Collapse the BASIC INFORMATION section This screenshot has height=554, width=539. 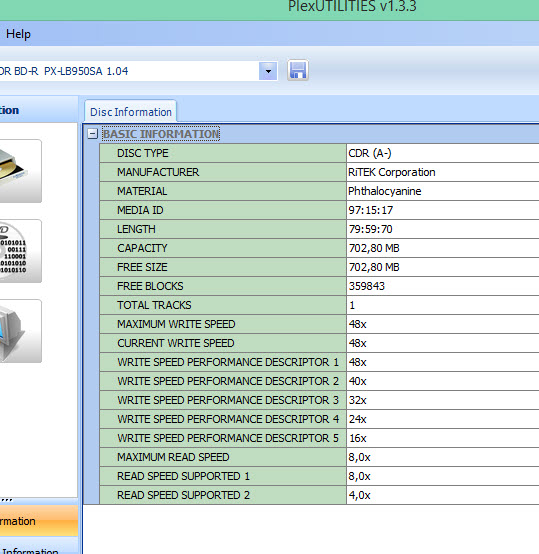coord(93,134)
